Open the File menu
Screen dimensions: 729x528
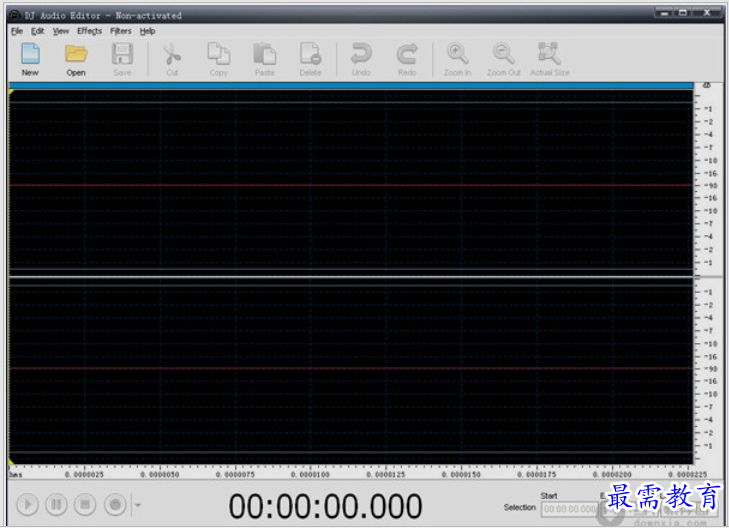pos(17,31)
